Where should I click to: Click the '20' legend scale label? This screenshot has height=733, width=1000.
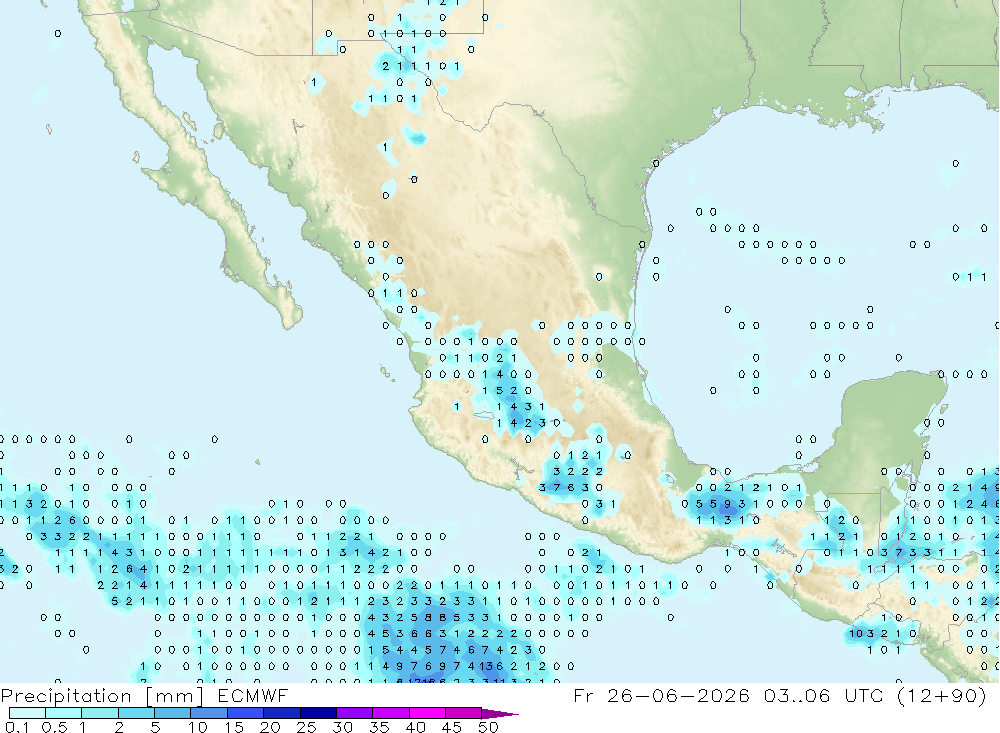[270, 727]
